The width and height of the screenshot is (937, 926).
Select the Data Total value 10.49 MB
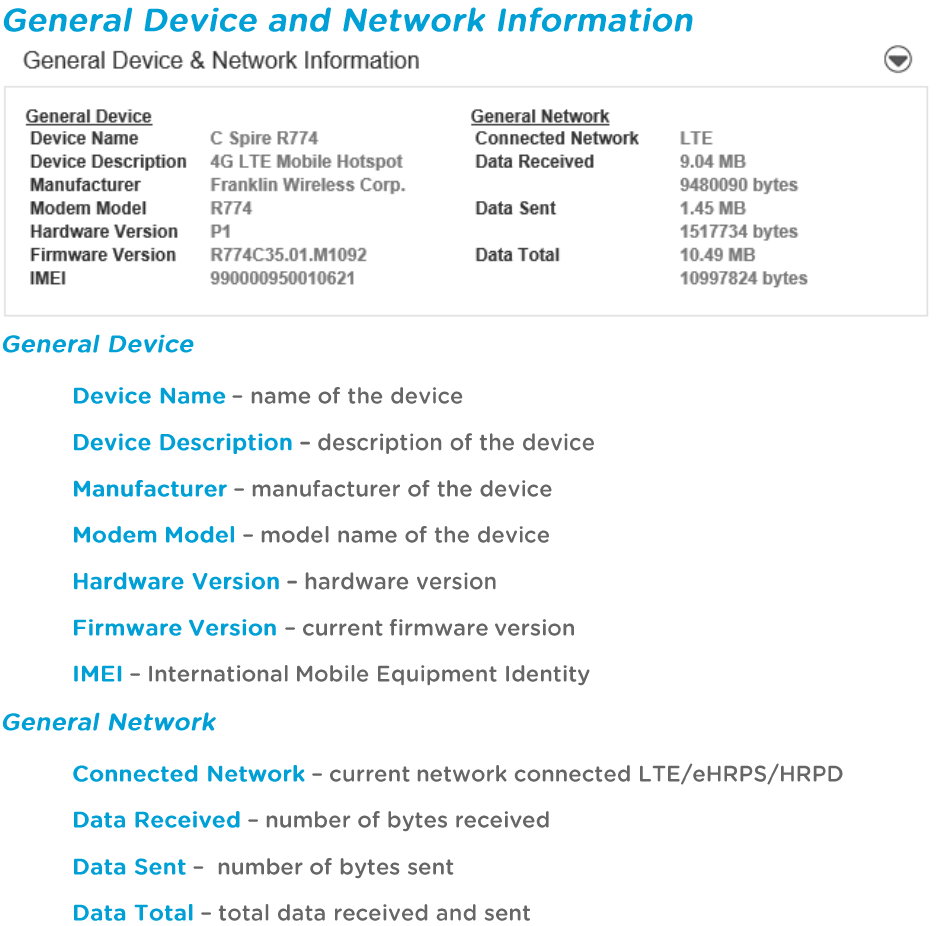tap(717, 255)
